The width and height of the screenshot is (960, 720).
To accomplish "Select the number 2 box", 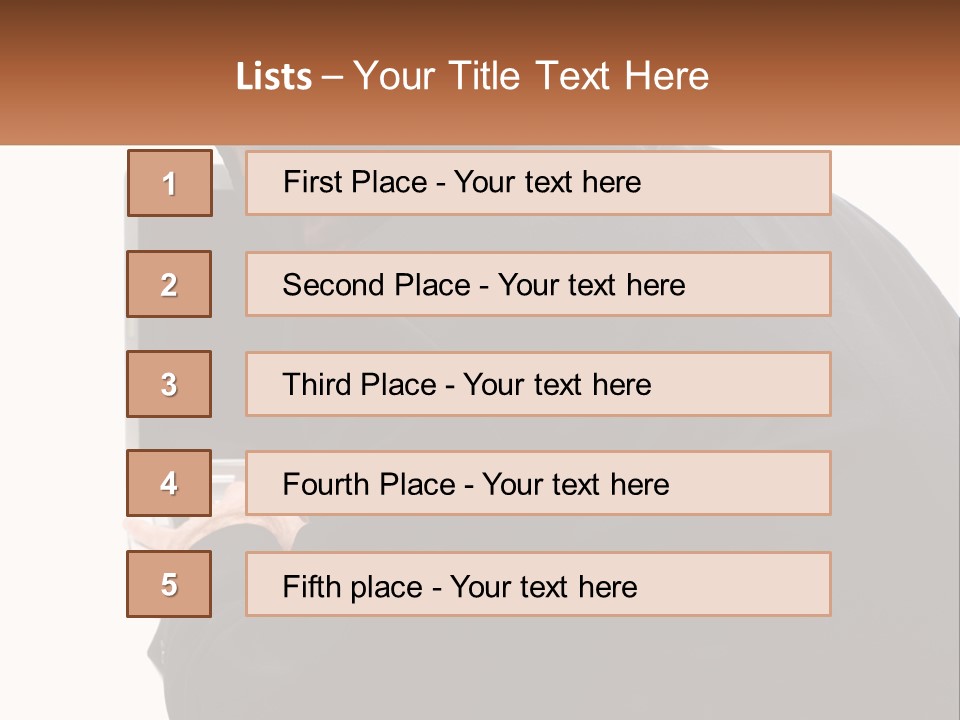I will tap(169, 284).
